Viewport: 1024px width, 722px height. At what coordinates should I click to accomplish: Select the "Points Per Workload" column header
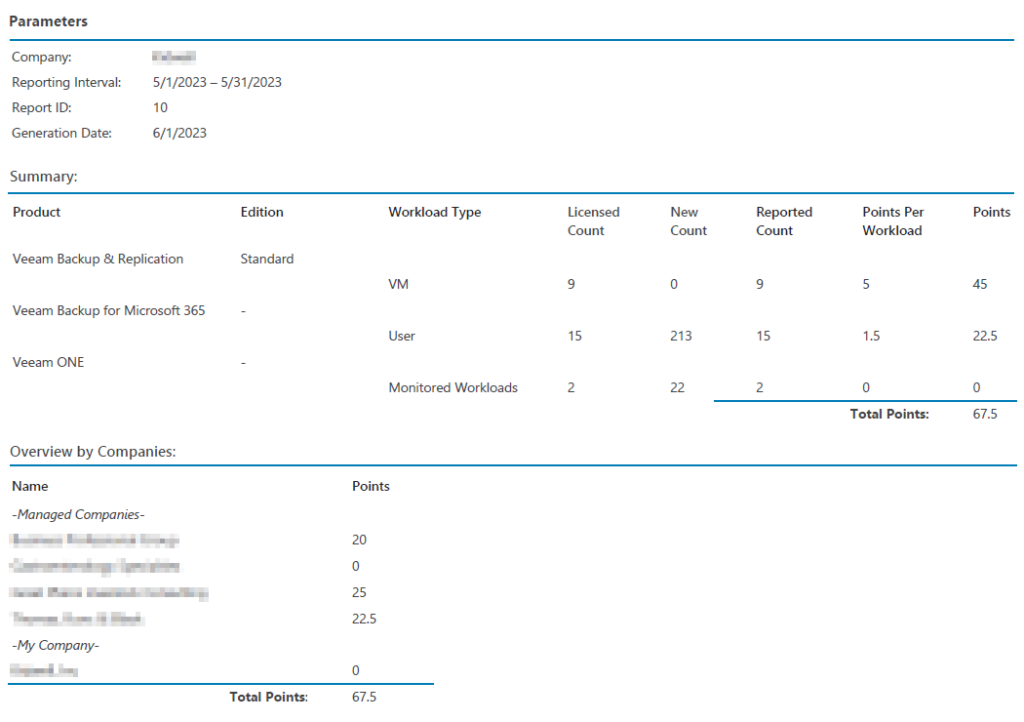893,221
